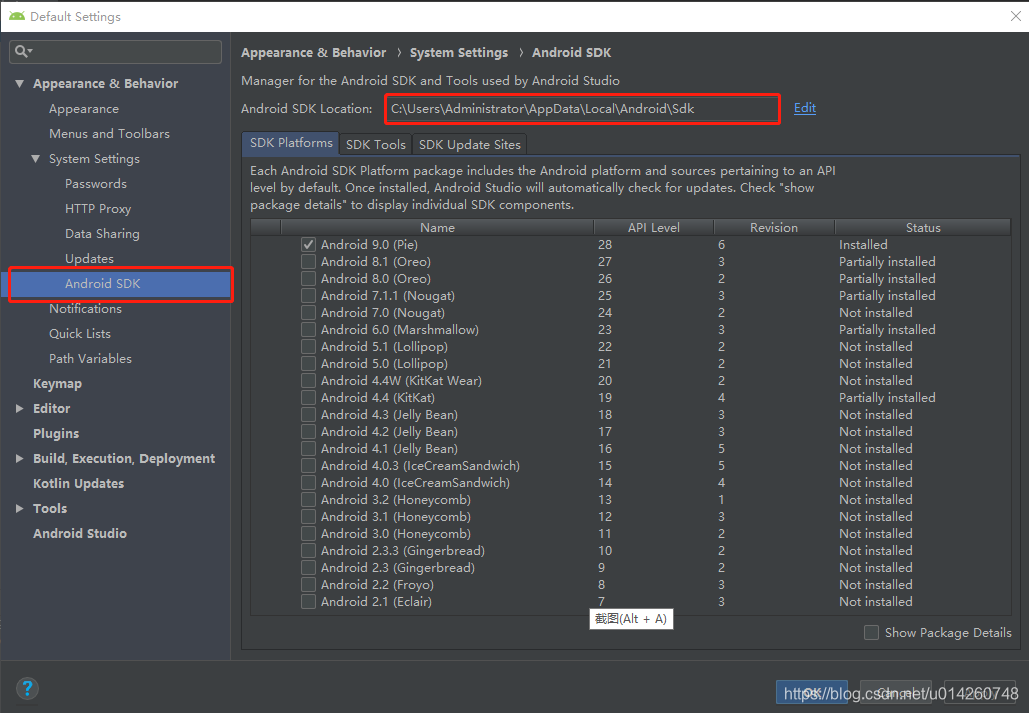Click the help question mark icon

[x=27, y=689]
